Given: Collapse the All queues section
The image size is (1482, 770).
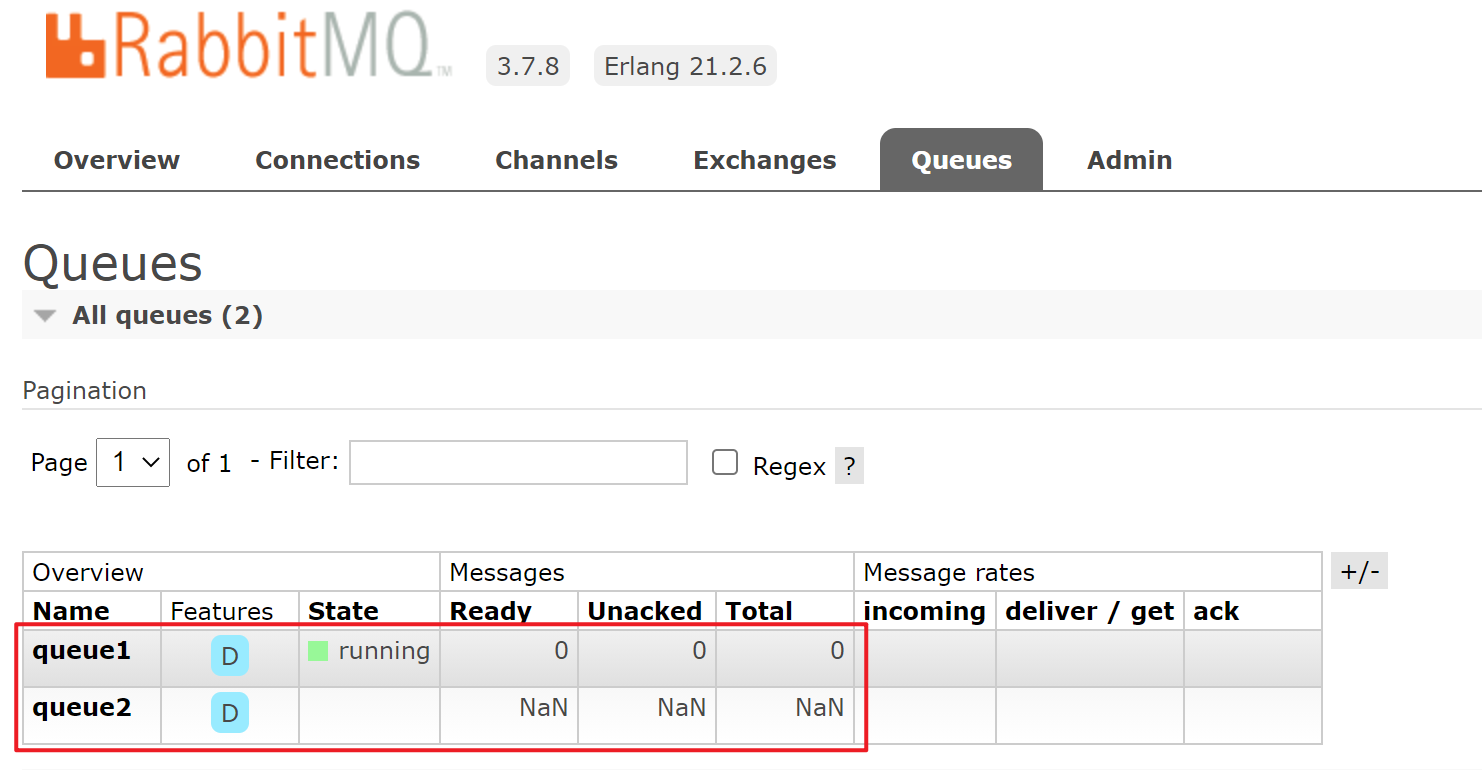Looking at the screenshot, I should [x=45, y=316].
